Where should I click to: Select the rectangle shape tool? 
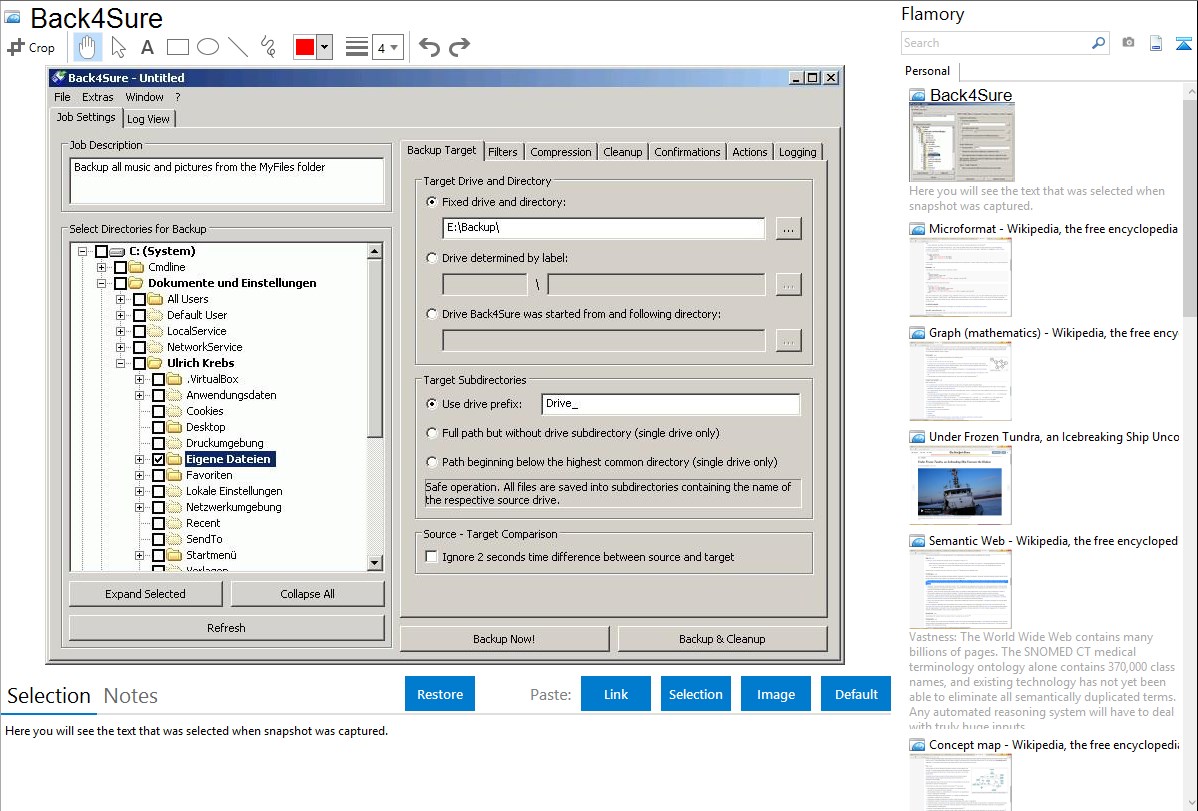pos(177,47)
